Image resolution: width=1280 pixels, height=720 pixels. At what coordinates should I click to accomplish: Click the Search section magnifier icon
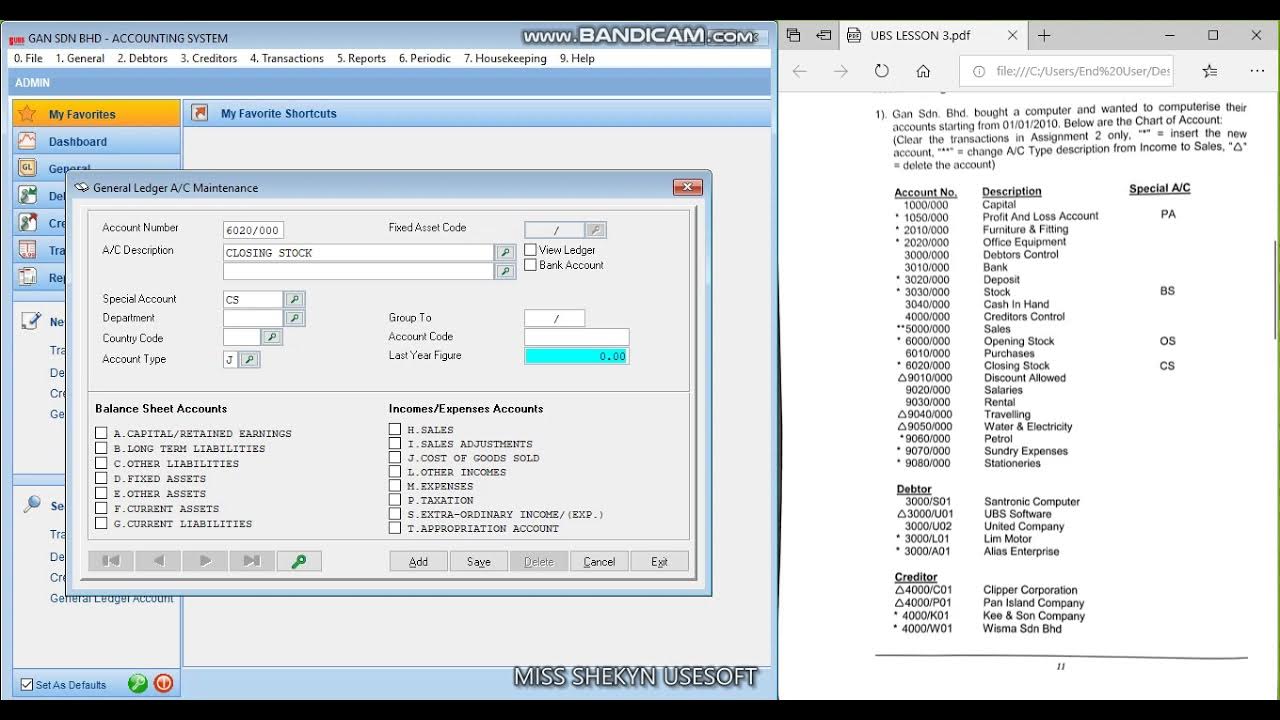[31, 504]
